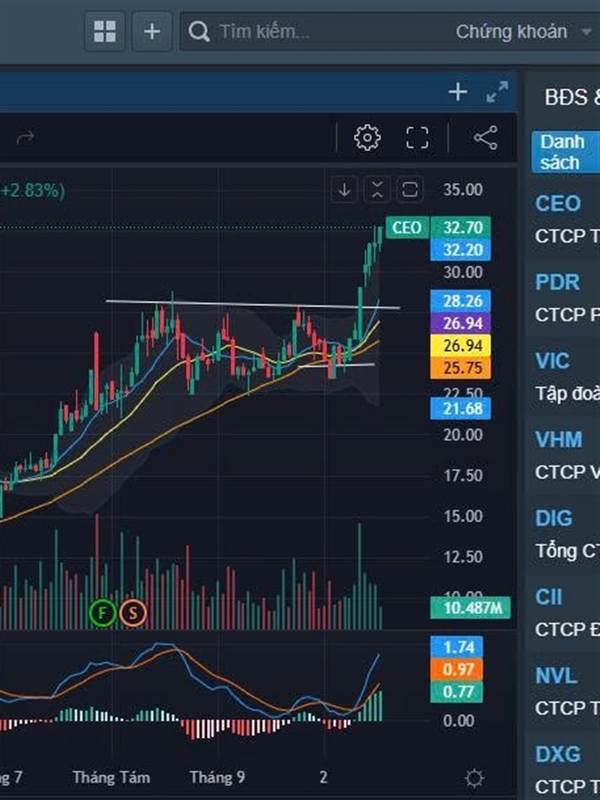Open VIC stock in the watchlist
This screenshot has width=600, height=800.
(552, 361)
